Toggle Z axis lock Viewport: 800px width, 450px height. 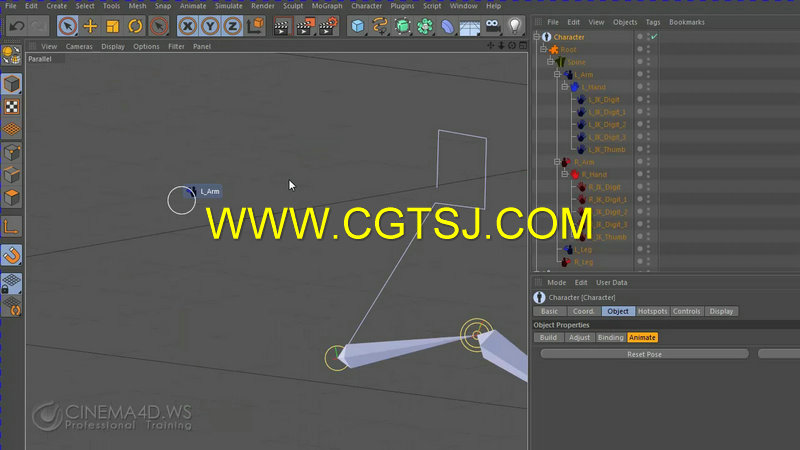(232, 26)
